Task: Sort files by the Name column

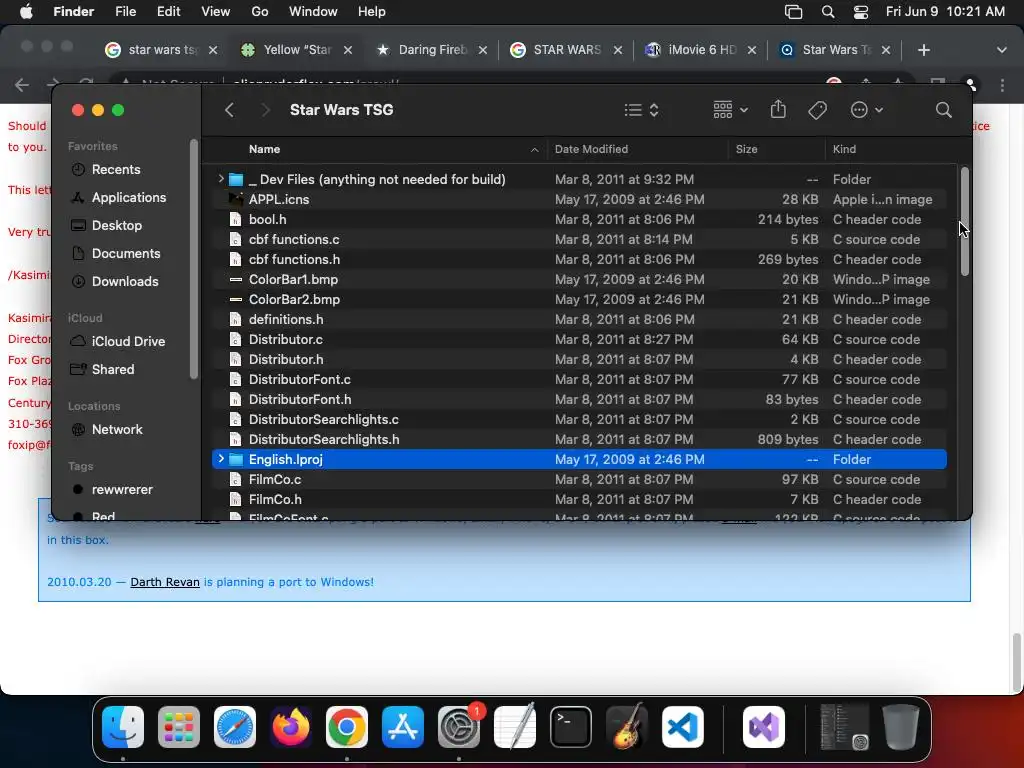Action: pos(264,149)
